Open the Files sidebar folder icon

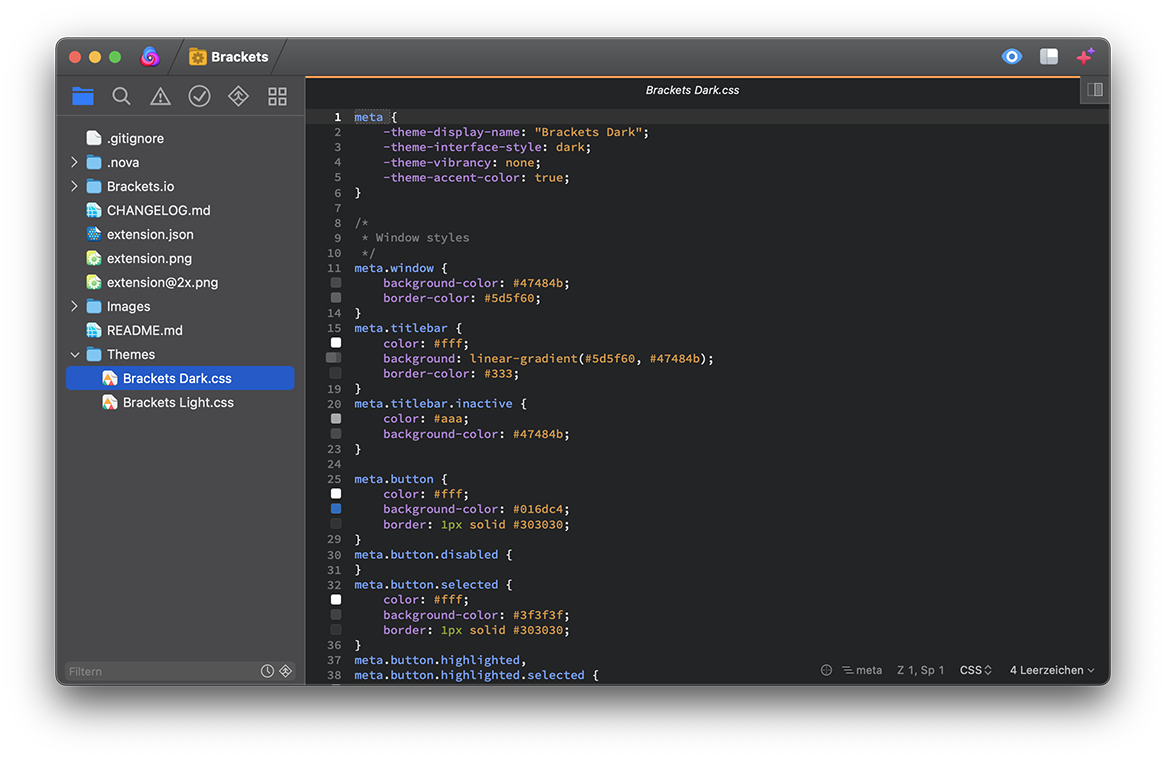click(83, 96)
